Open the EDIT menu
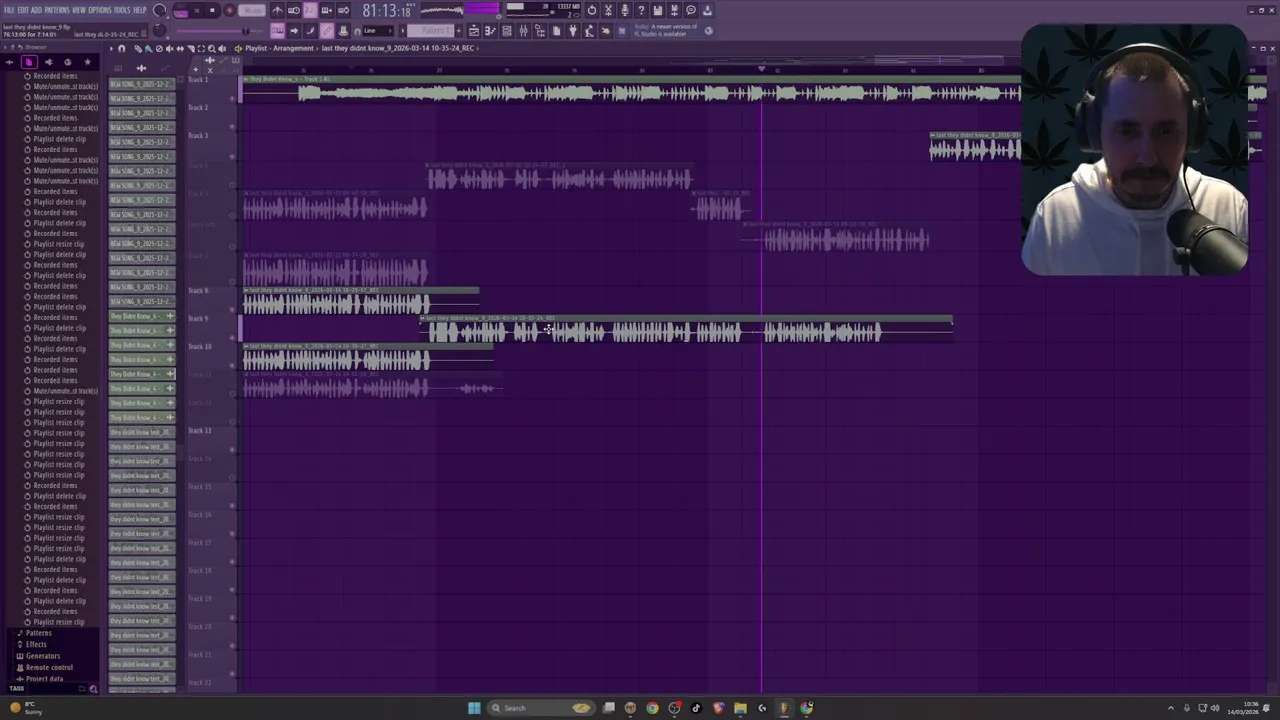 23,10
